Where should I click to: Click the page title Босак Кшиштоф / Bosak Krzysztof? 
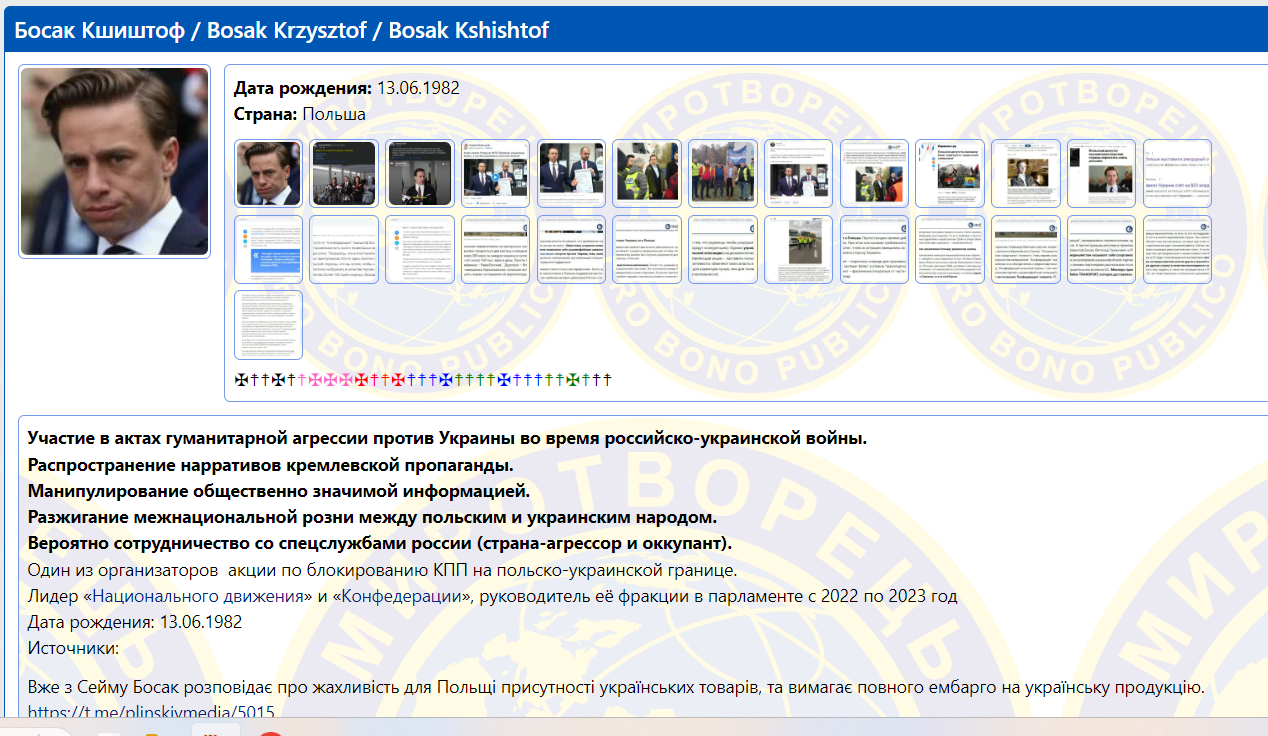(282, 30)
